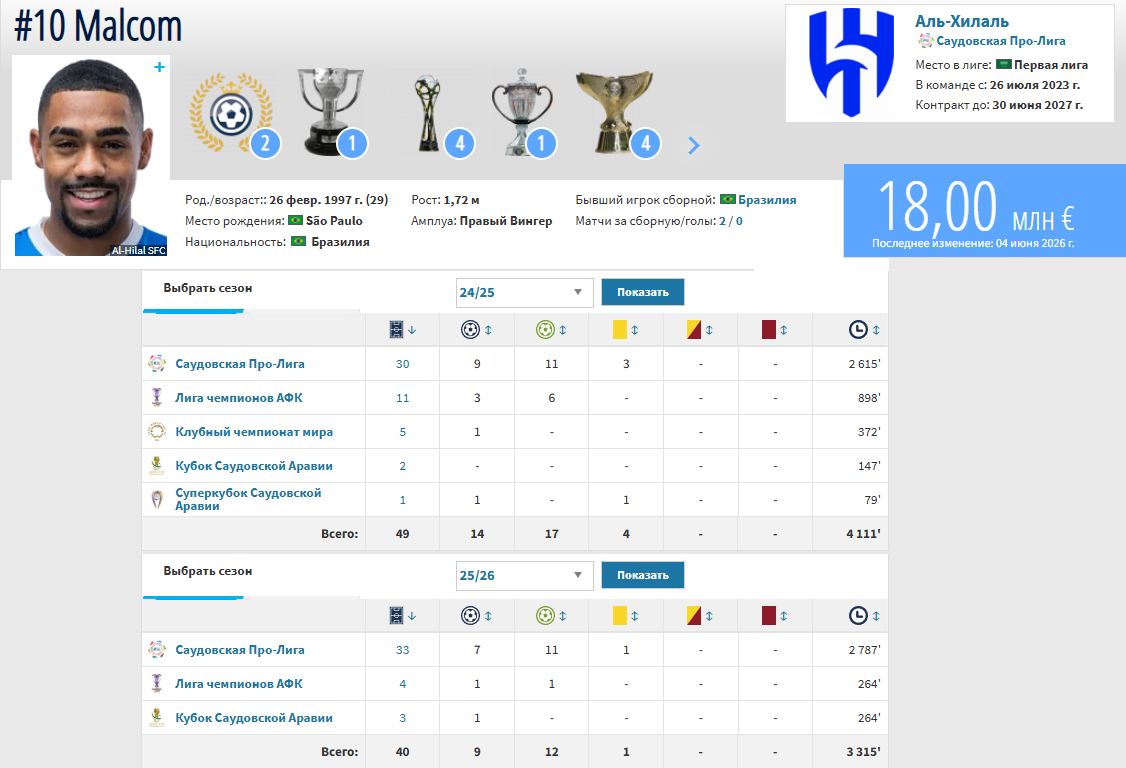
Task: Open Суперкубок Саудовской Аравии link
Action: pyautogui.click(x=248, y=499)
